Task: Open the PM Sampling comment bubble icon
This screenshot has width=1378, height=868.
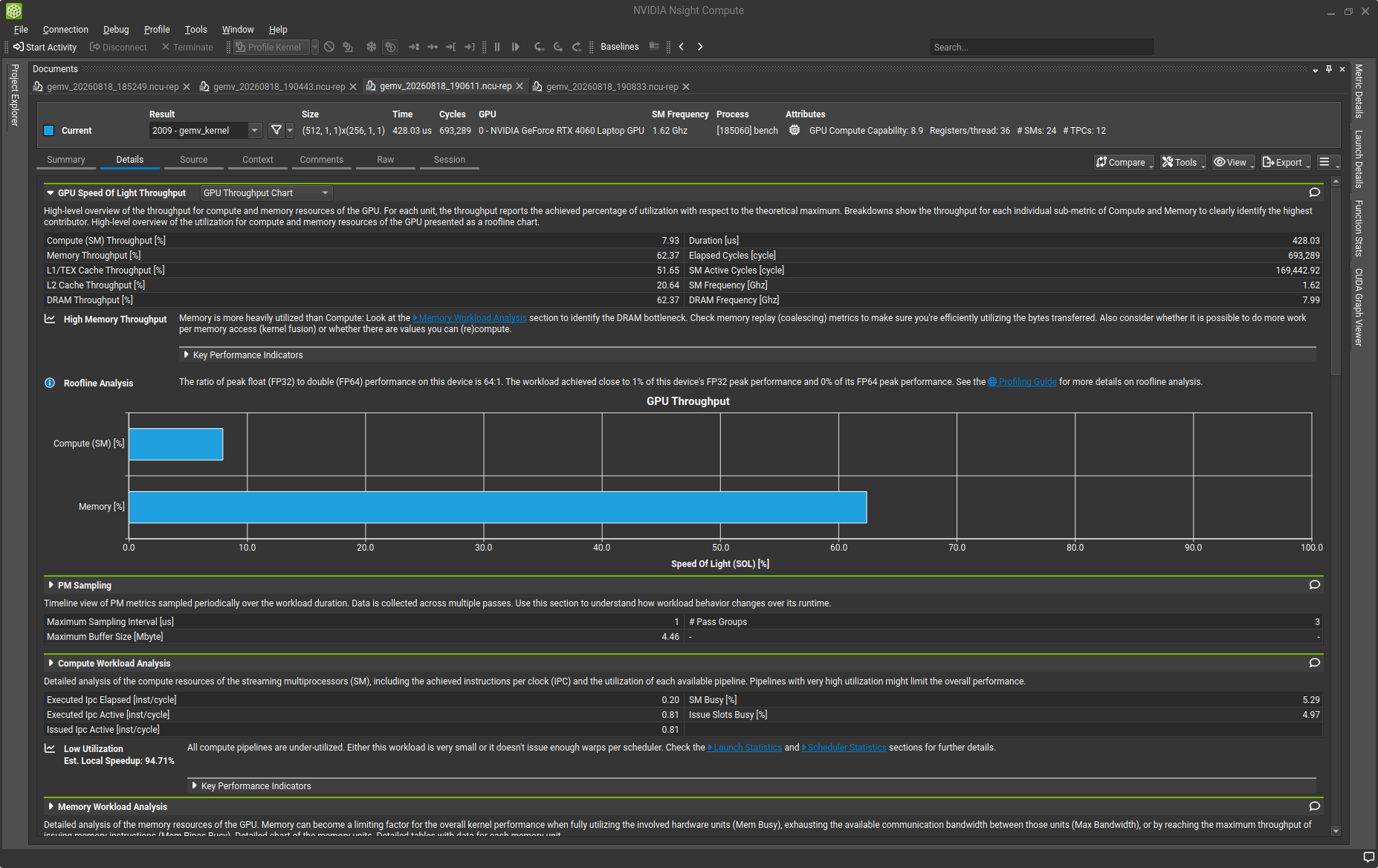Action: coord(1314,585)
